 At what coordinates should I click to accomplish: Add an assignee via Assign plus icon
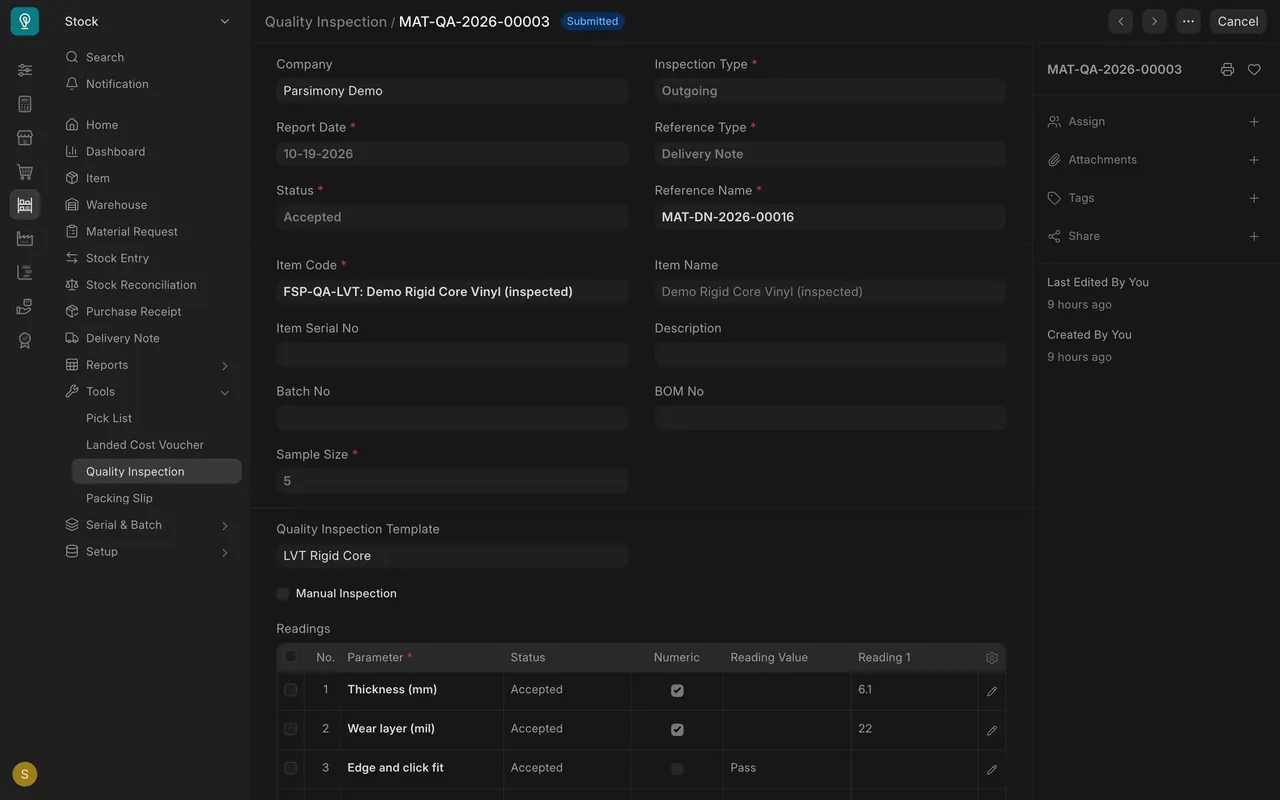1254,122
